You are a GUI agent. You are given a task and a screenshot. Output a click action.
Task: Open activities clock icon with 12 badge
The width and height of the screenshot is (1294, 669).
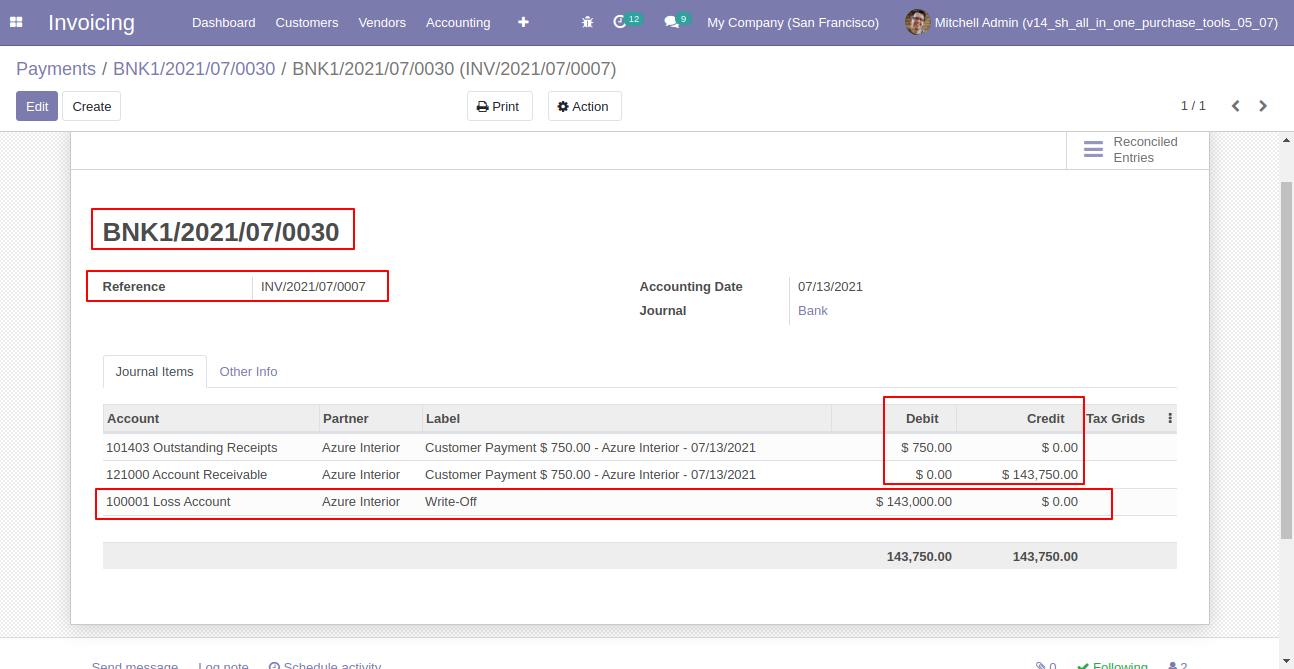tap(627, 21)
